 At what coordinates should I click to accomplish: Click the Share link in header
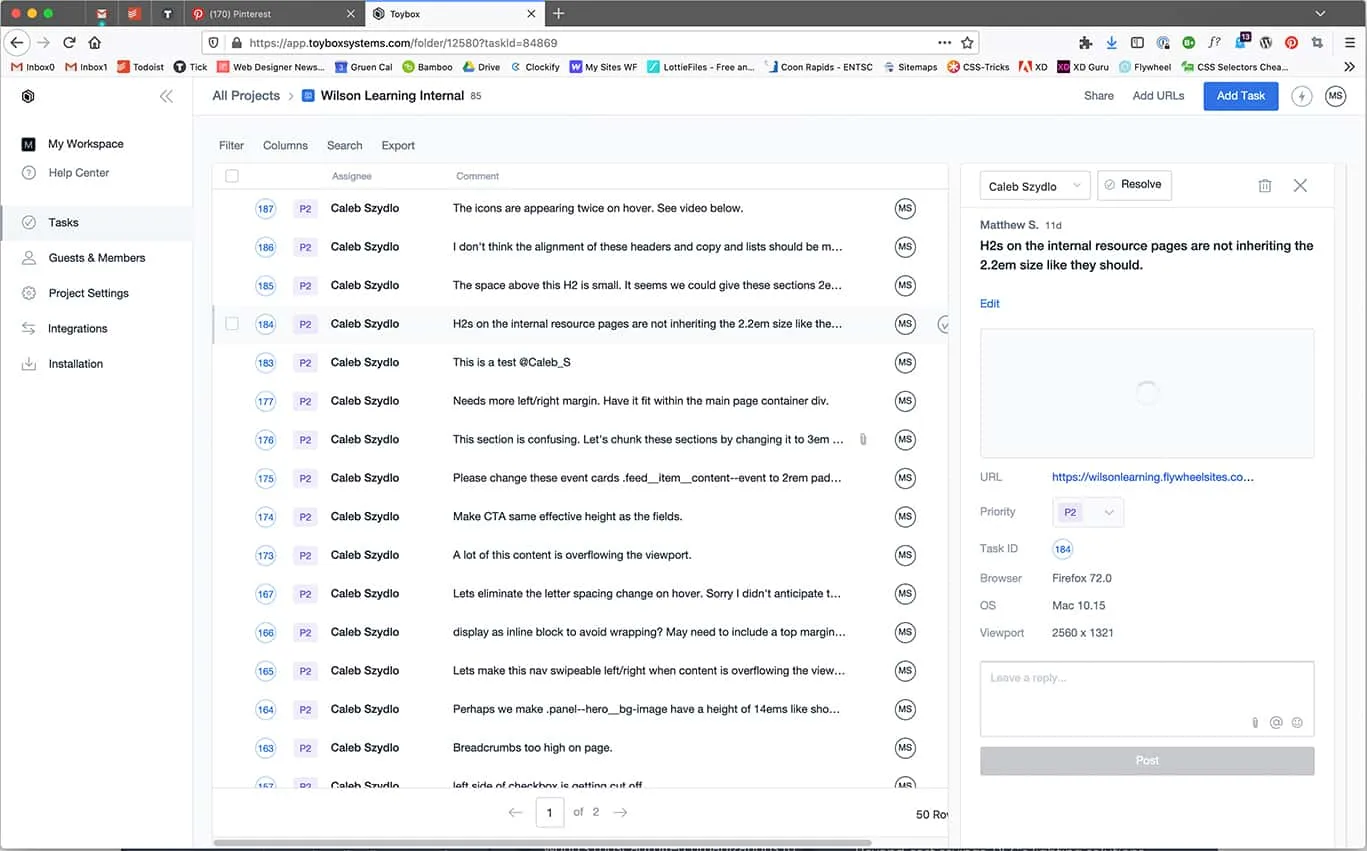(1098, 96)
